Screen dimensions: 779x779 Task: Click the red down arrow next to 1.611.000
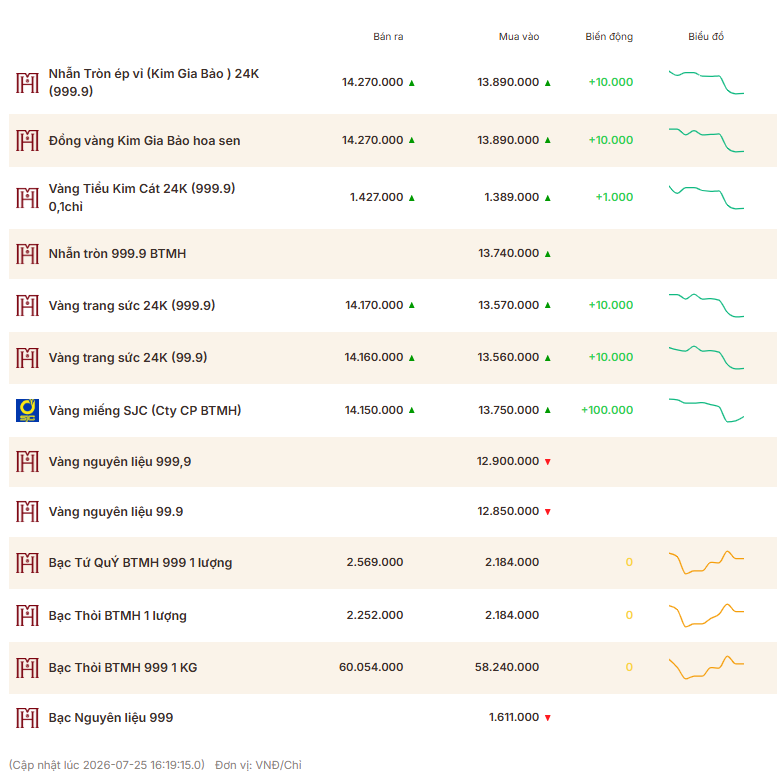pyautogui.click(x=547, y=718)
